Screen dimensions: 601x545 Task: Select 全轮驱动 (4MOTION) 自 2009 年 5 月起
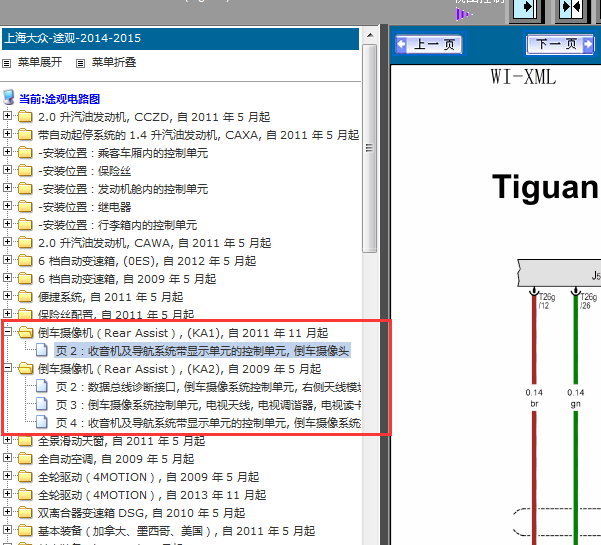148,477
